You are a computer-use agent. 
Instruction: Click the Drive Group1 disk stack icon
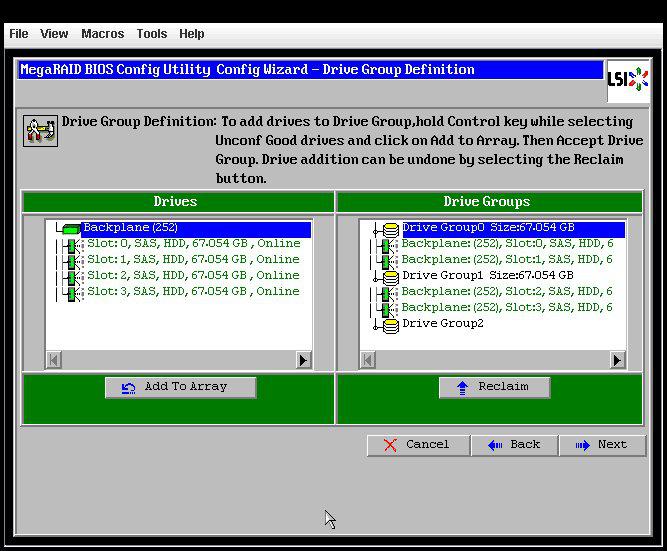click(390, 276)
